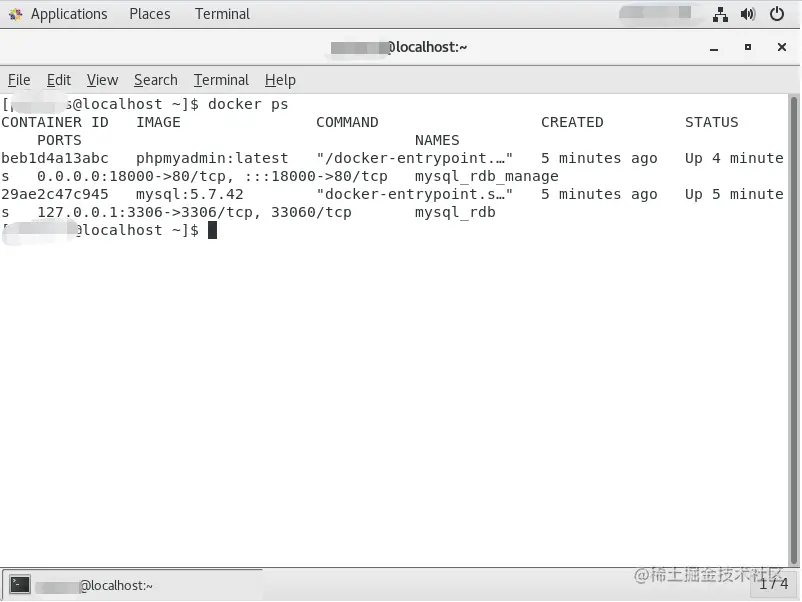Open the File menu

click(18, 80)
